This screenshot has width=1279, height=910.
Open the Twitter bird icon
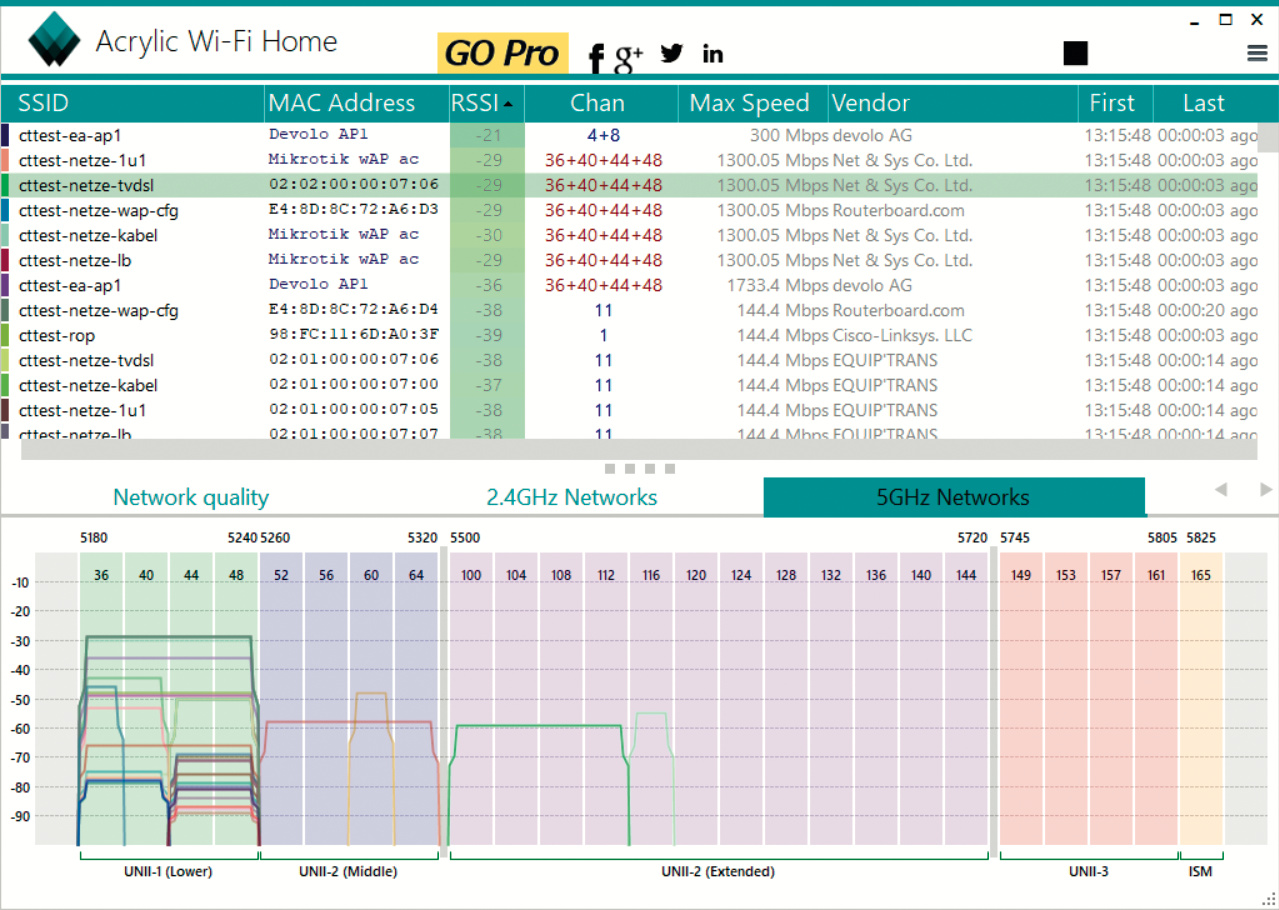pyautogui.click(x=672, y=53)
